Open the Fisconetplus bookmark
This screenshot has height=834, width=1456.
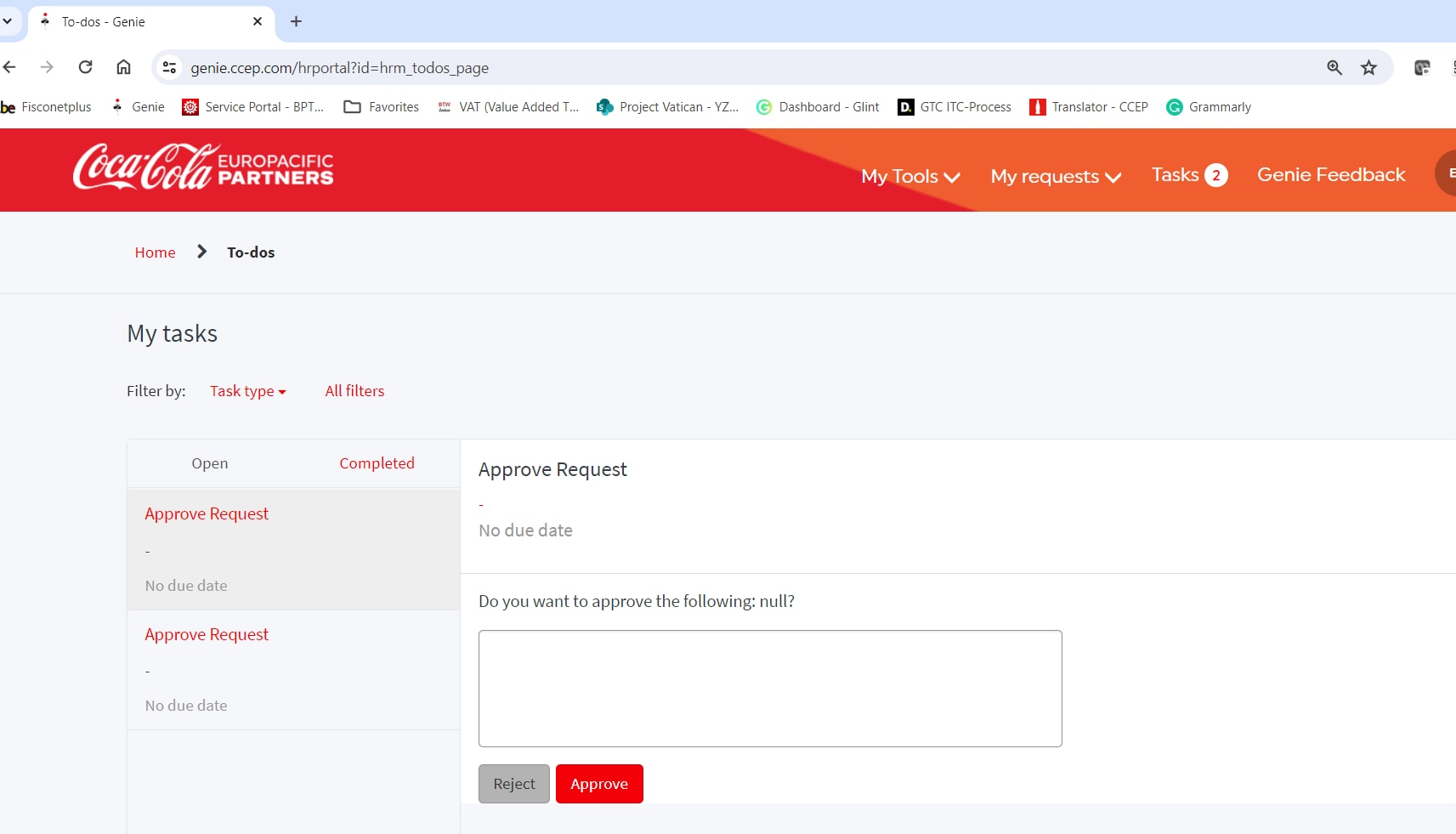point(46,107)
